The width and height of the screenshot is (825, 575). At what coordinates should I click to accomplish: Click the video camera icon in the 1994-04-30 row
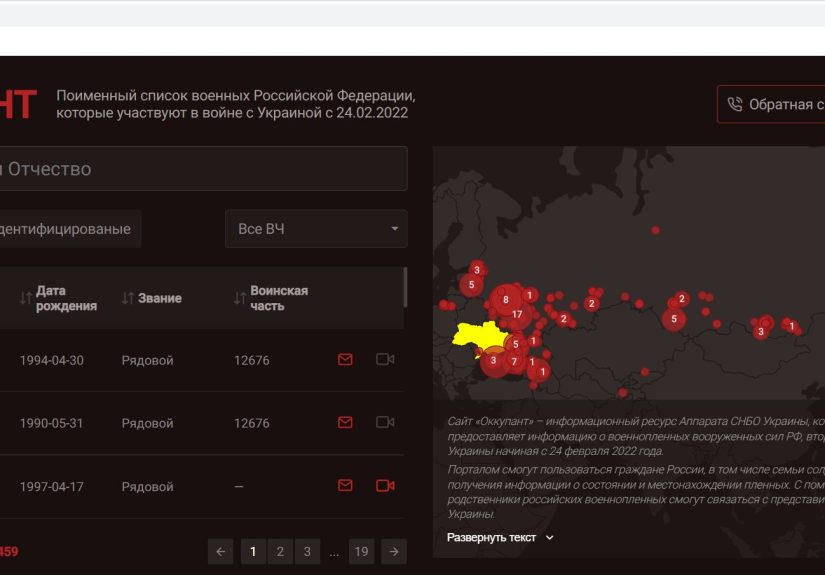[385, 360]
